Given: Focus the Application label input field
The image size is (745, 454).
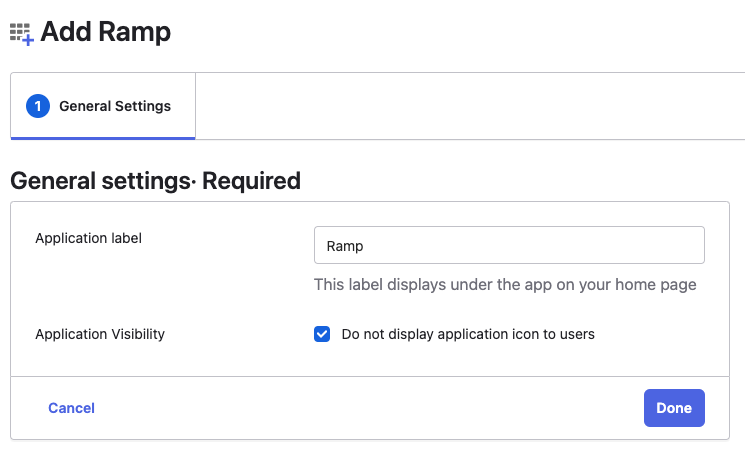Looking at the screenshot, I should click(x=509, y=245).
